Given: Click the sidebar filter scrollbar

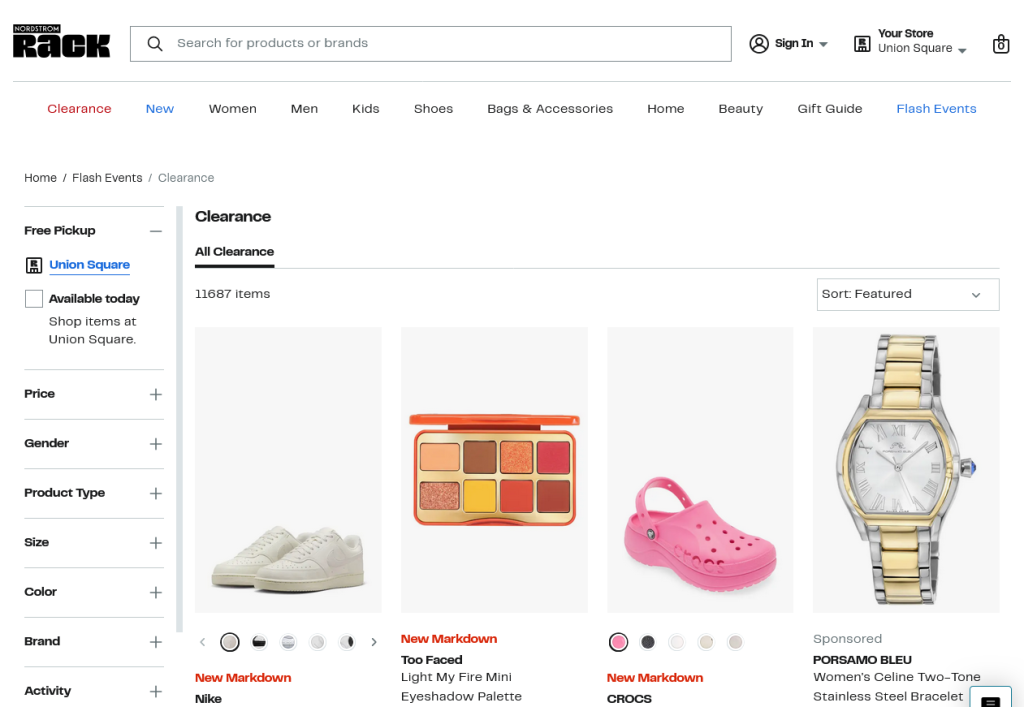Looking at the screenshot, I should click(x=180, y=419).
